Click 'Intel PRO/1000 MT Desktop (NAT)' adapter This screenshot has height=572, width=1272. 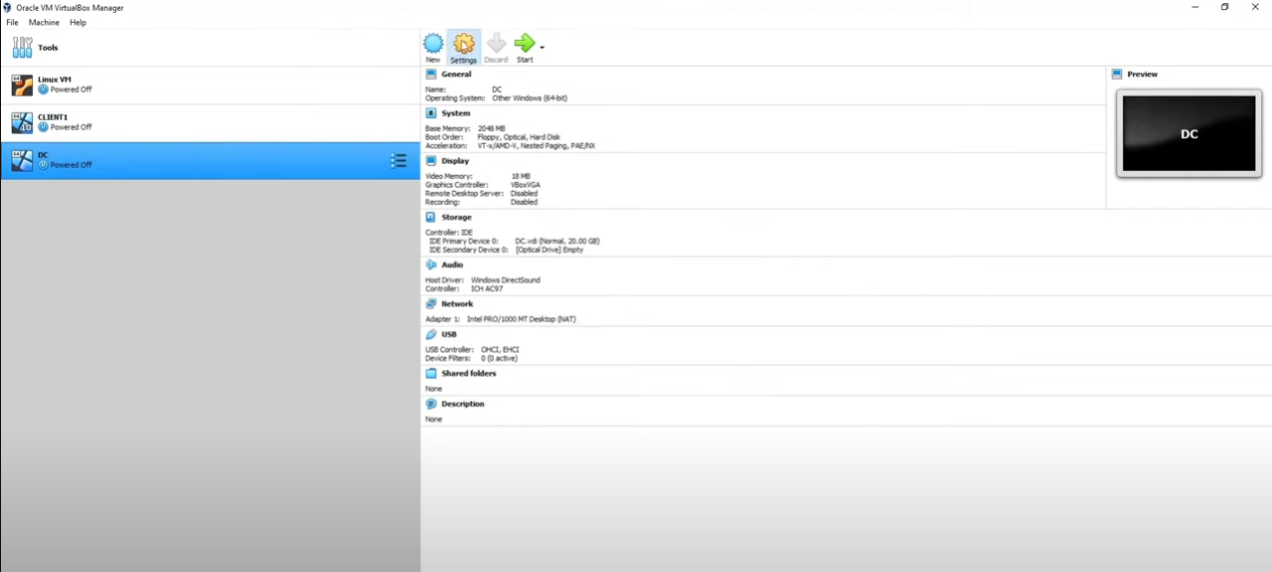click(x=521, y=319)
